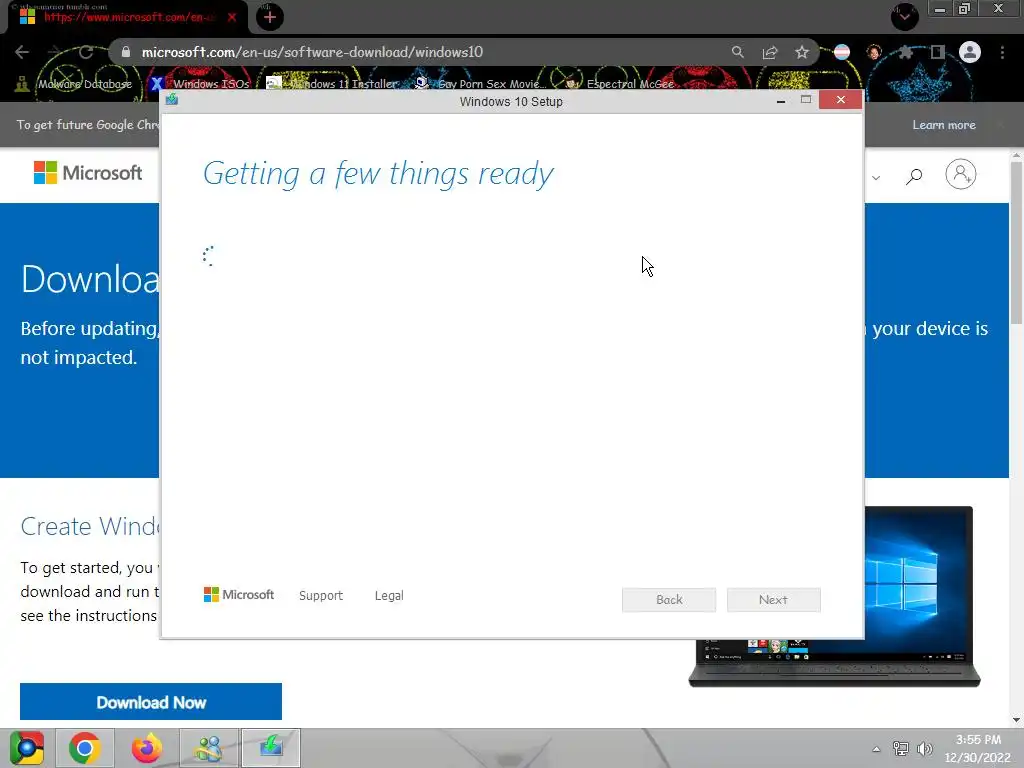This screenshot has height=768, width=1024.
Task: Click the Start button on taskbar
Action: click(26, 748)
